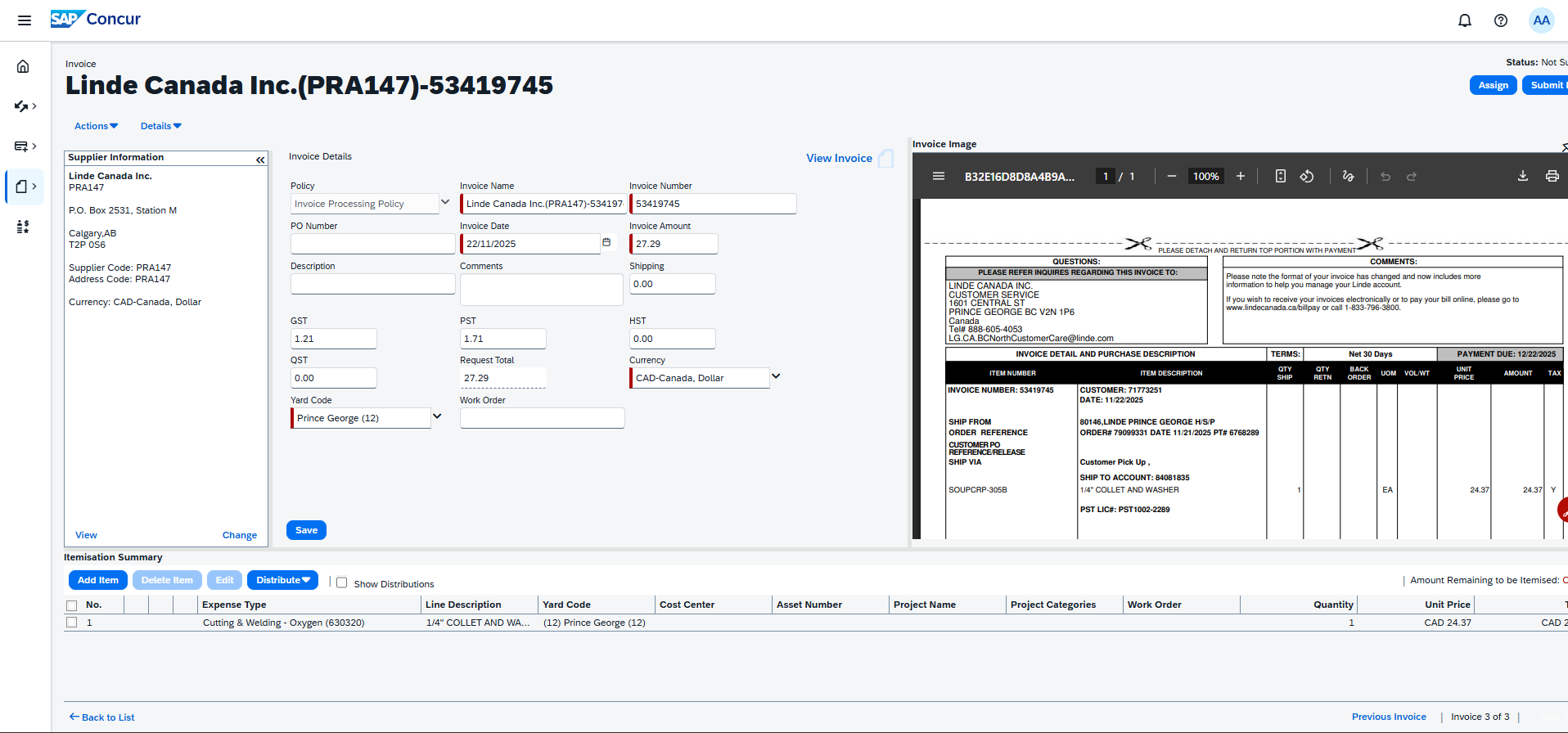Click the View link under Supplier Information
This screenshot has width=1568, height=733.
coord(86,535)
